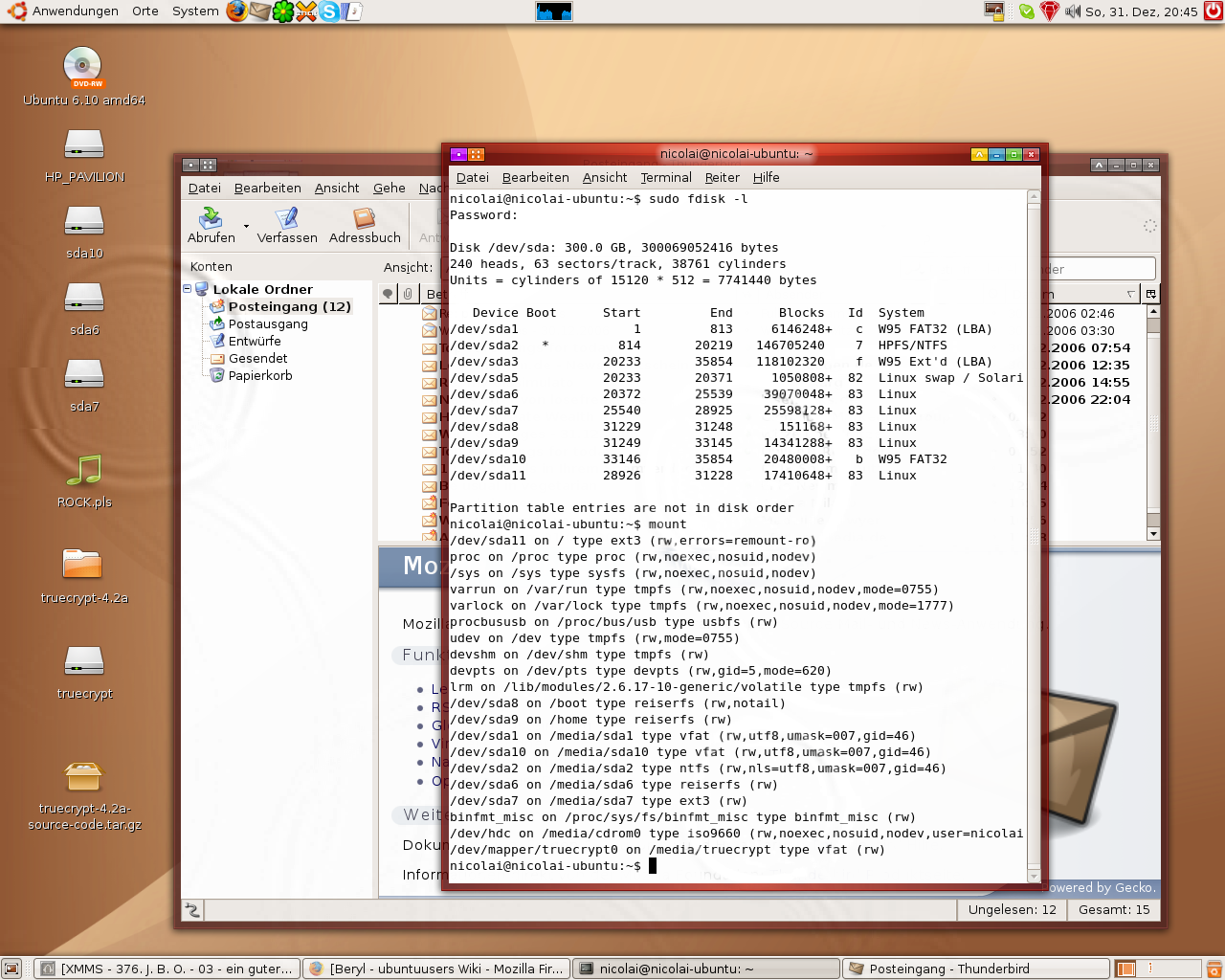Switch to nicolai@nicolai-ubuntu terminal taskbar button
This screenshot has height=980, width=1225.
pos(706,969)
